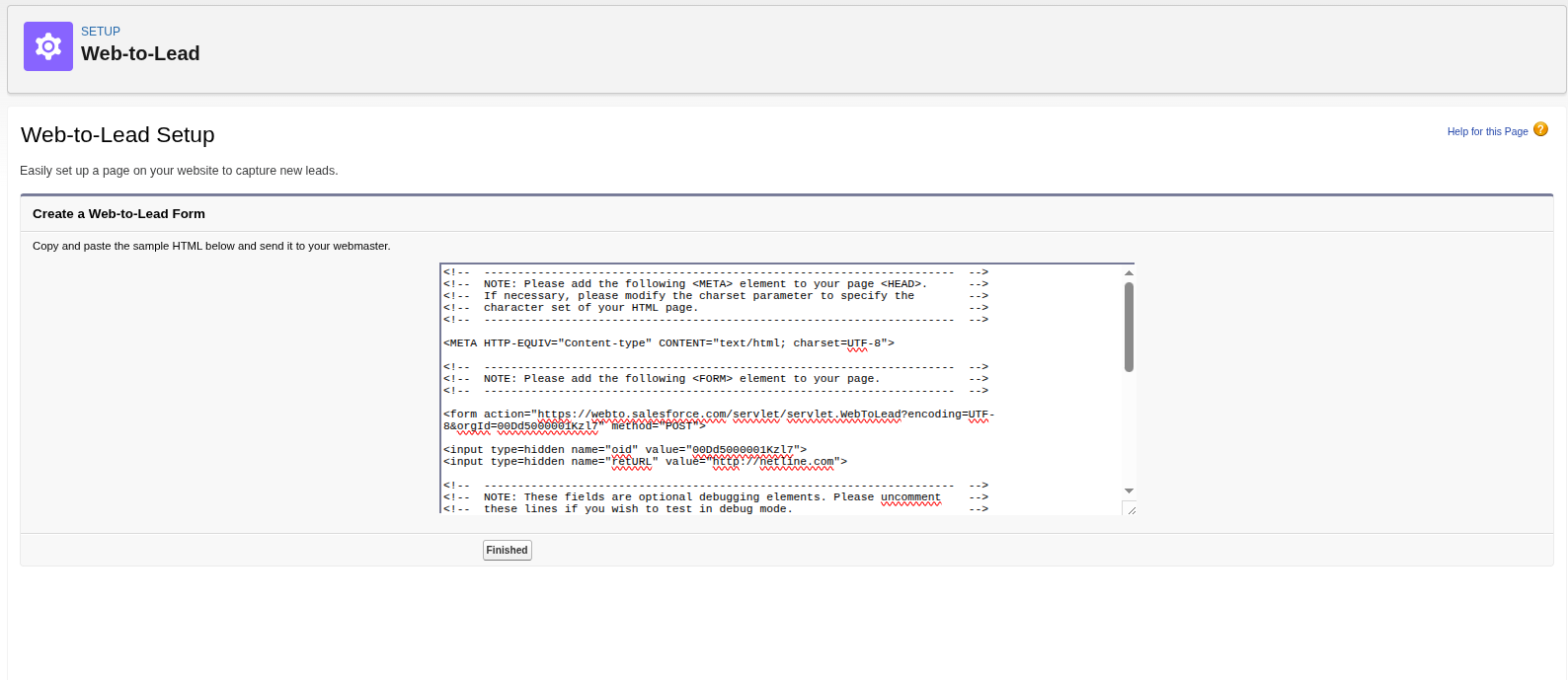1568x680 pixels.
Task: Click the Web-to-Lead Setup page heading
Action: (x=118, y=135)
